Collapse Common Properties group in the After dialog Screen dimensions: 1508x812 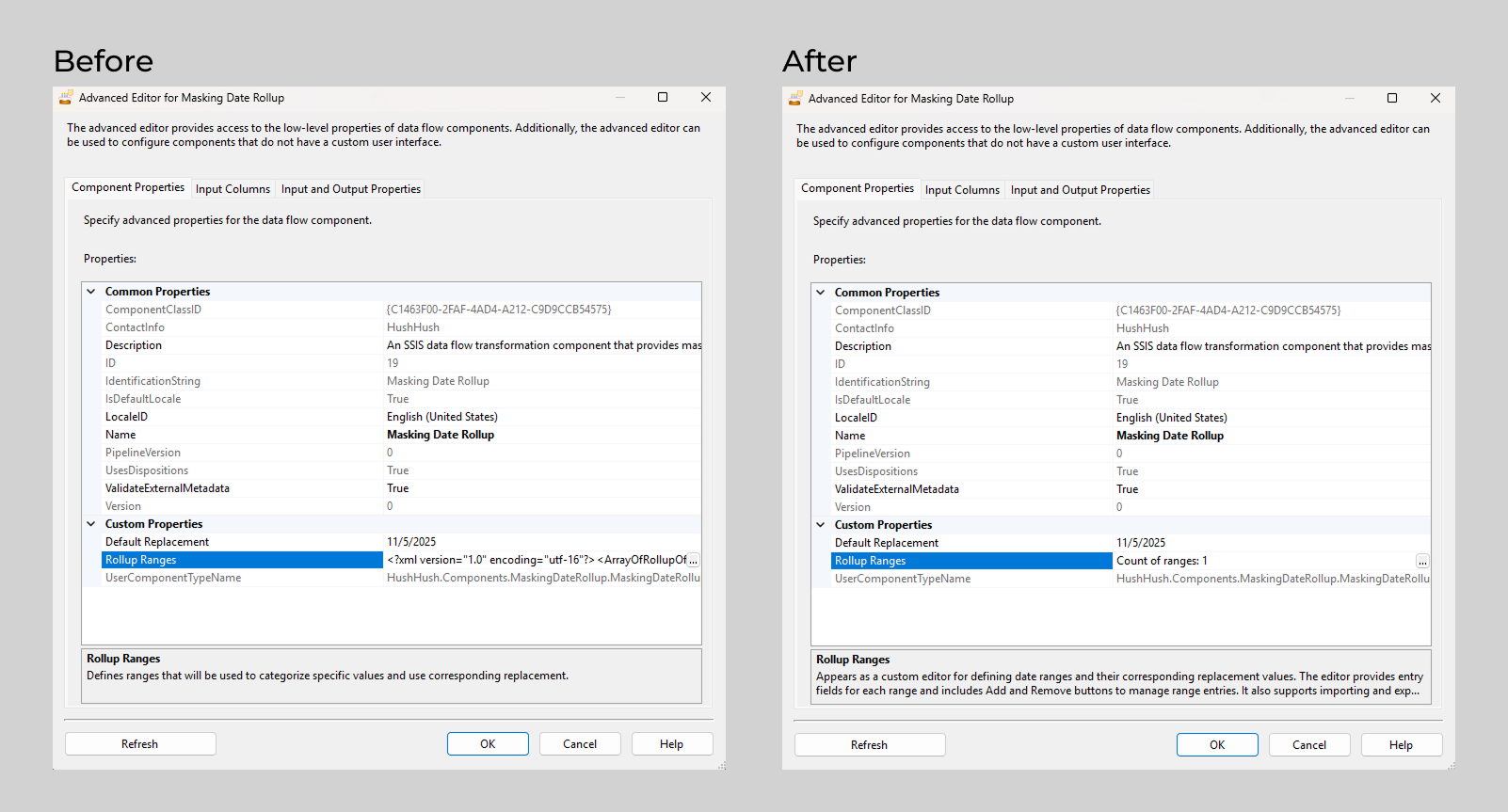(821, 293)
